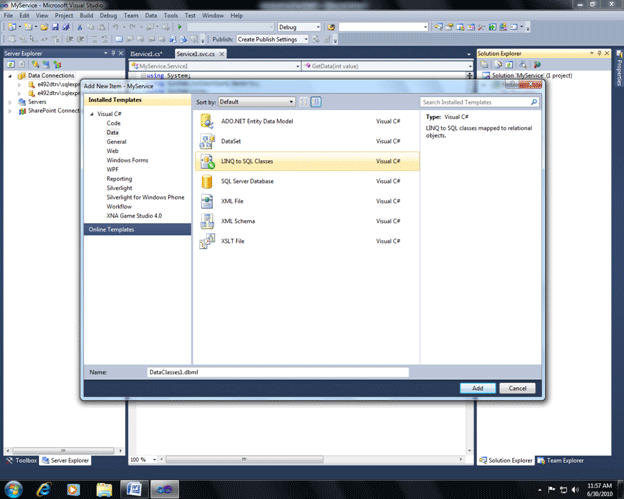
Task: Open the 100 % editor zoom dropdown
Action: coord(143,460)
